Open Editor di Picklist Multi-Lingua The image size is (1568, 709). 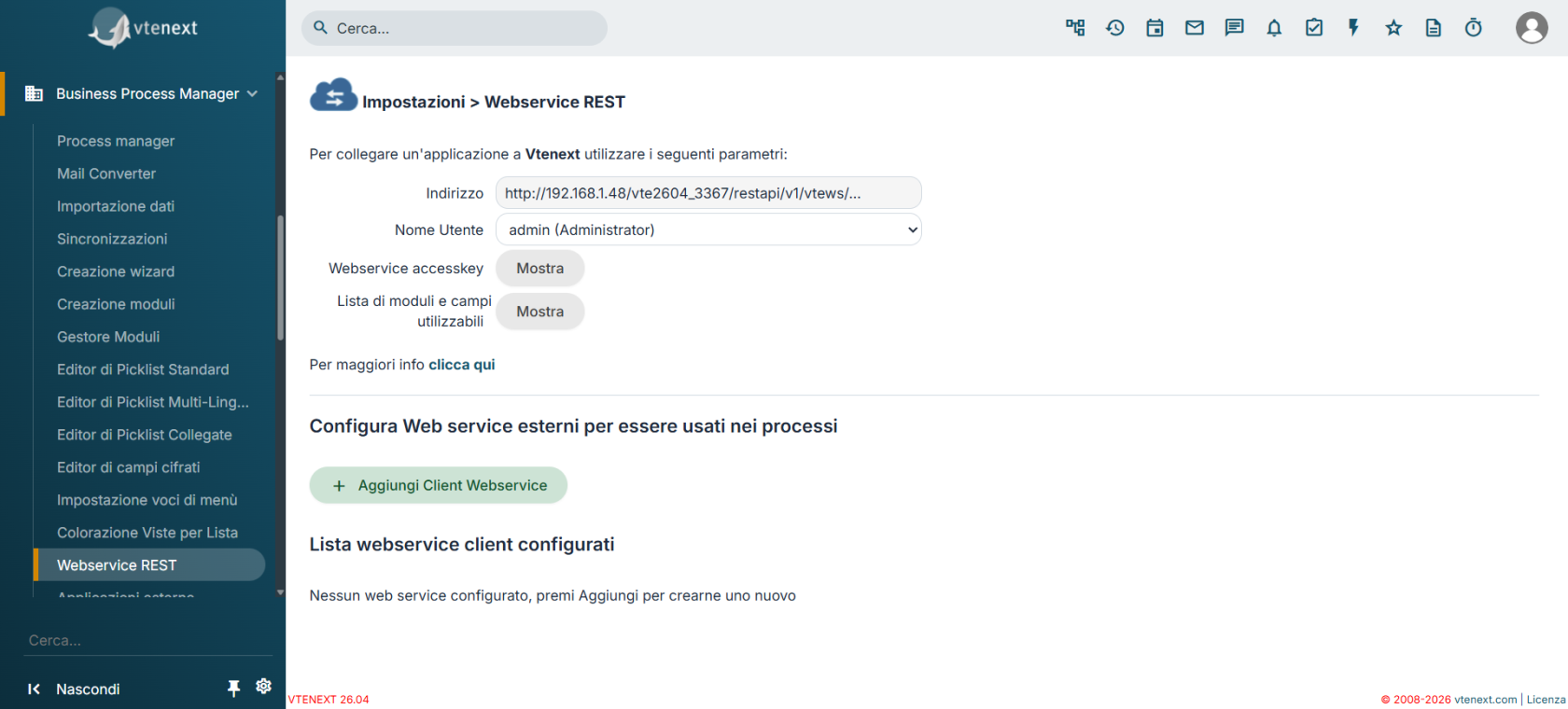coord(153,402)
